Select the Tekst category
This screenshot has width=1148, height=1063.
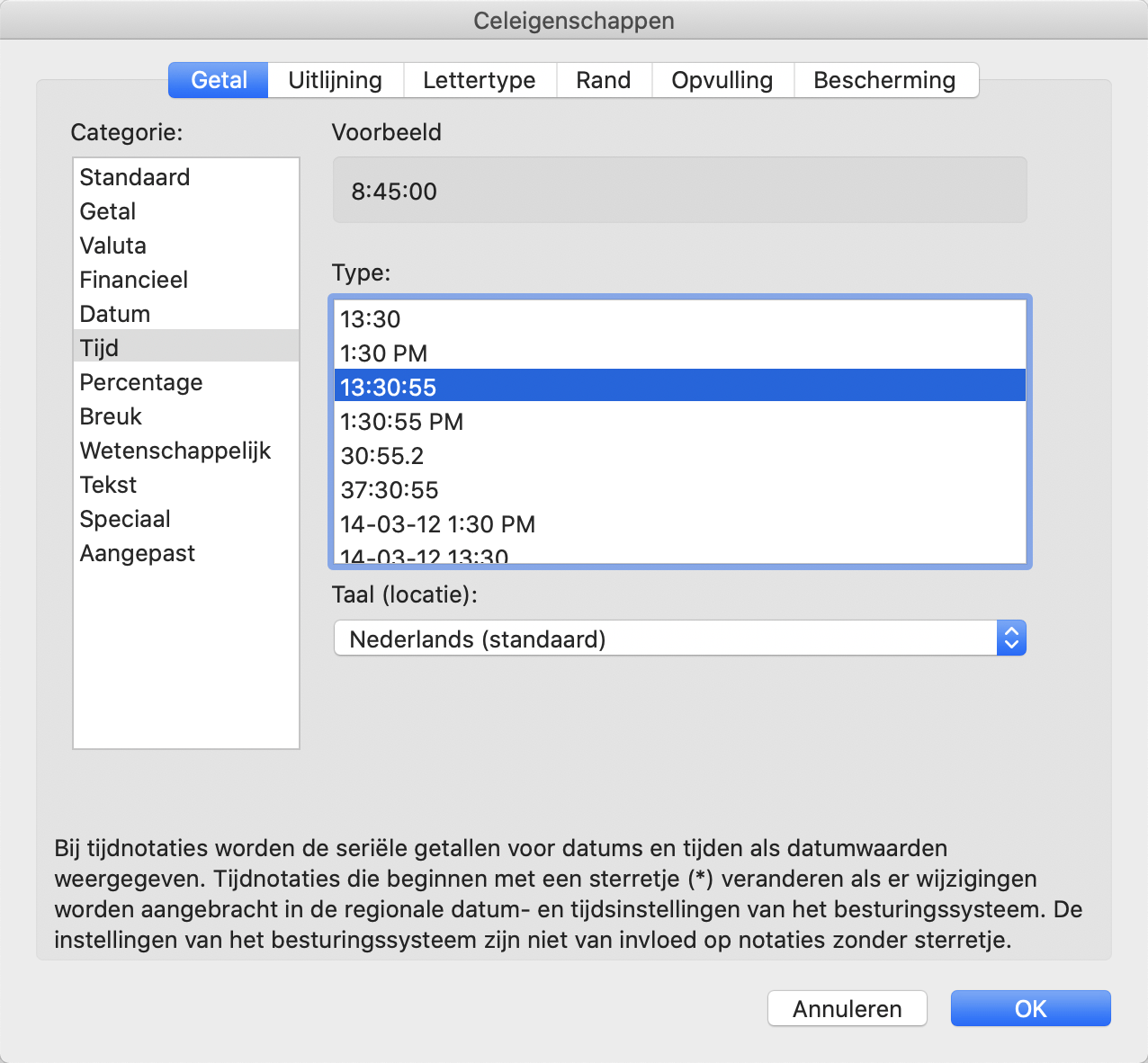click(186, 485)
